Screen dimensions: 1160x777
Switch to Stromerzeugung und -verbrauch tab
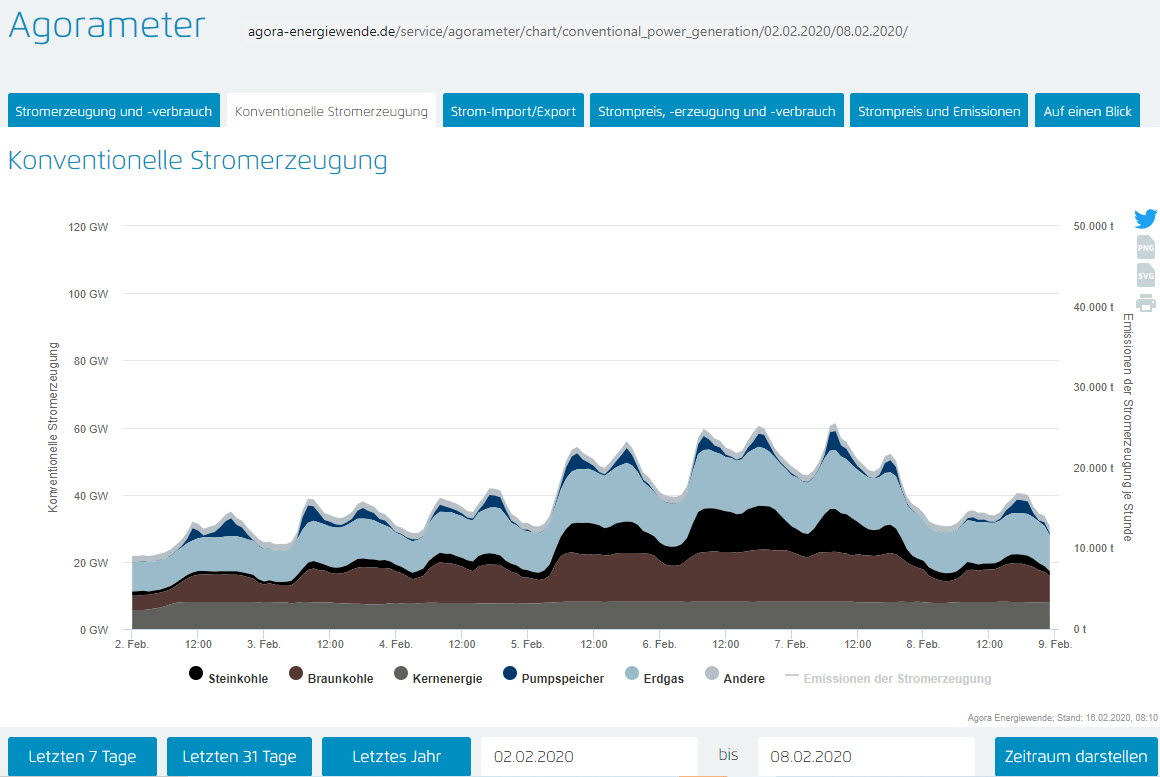pos(114,111)
